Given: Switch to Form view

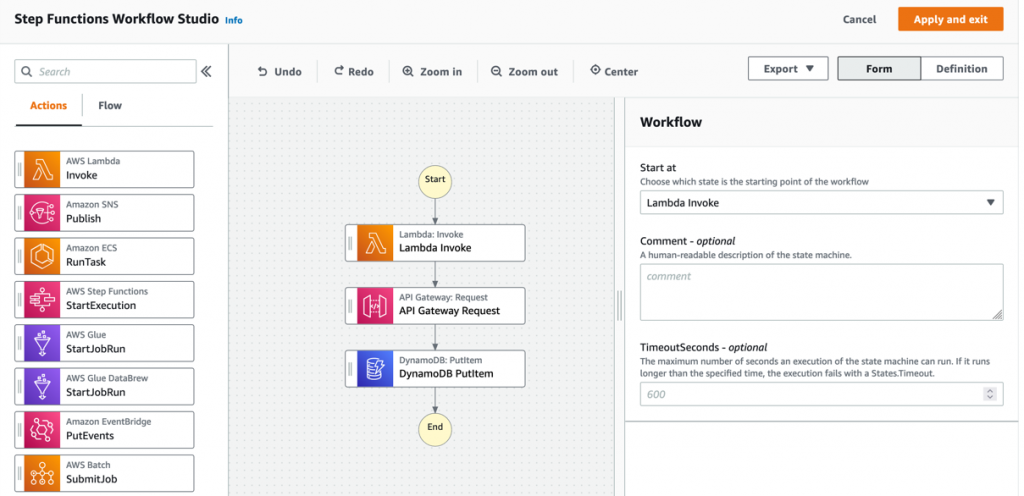Looking at the screenshot, I should pos(879,69).
